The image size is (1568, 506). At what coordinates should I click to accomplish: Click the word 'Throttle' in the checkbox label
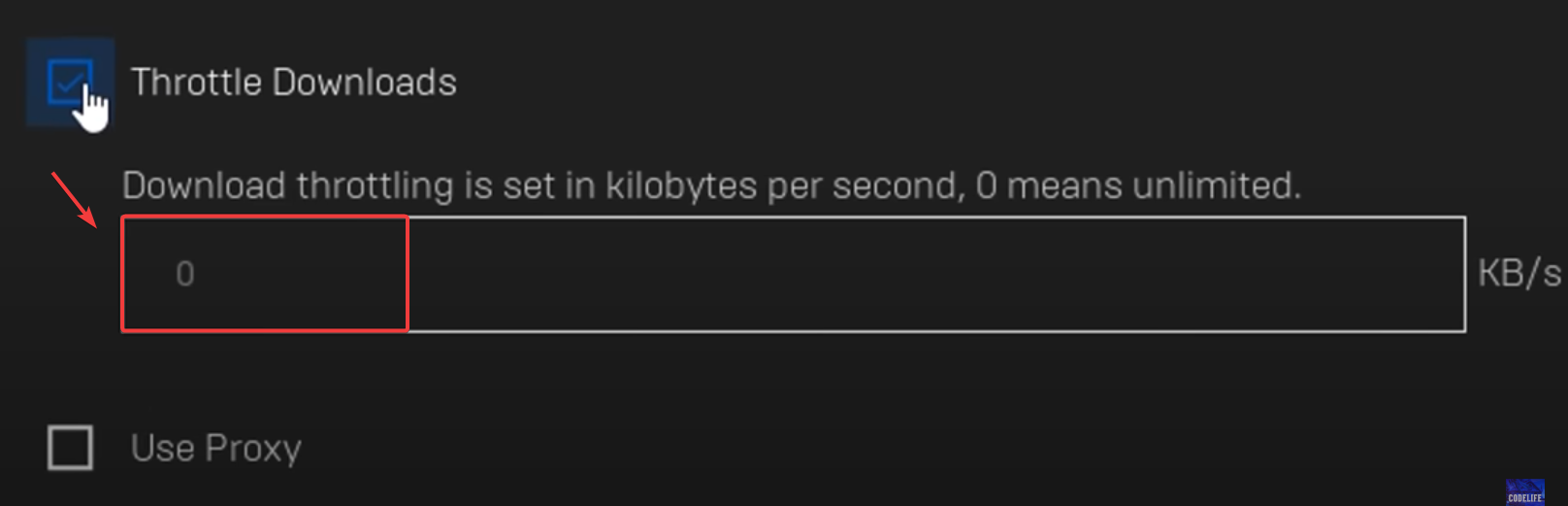coord(196,83)
